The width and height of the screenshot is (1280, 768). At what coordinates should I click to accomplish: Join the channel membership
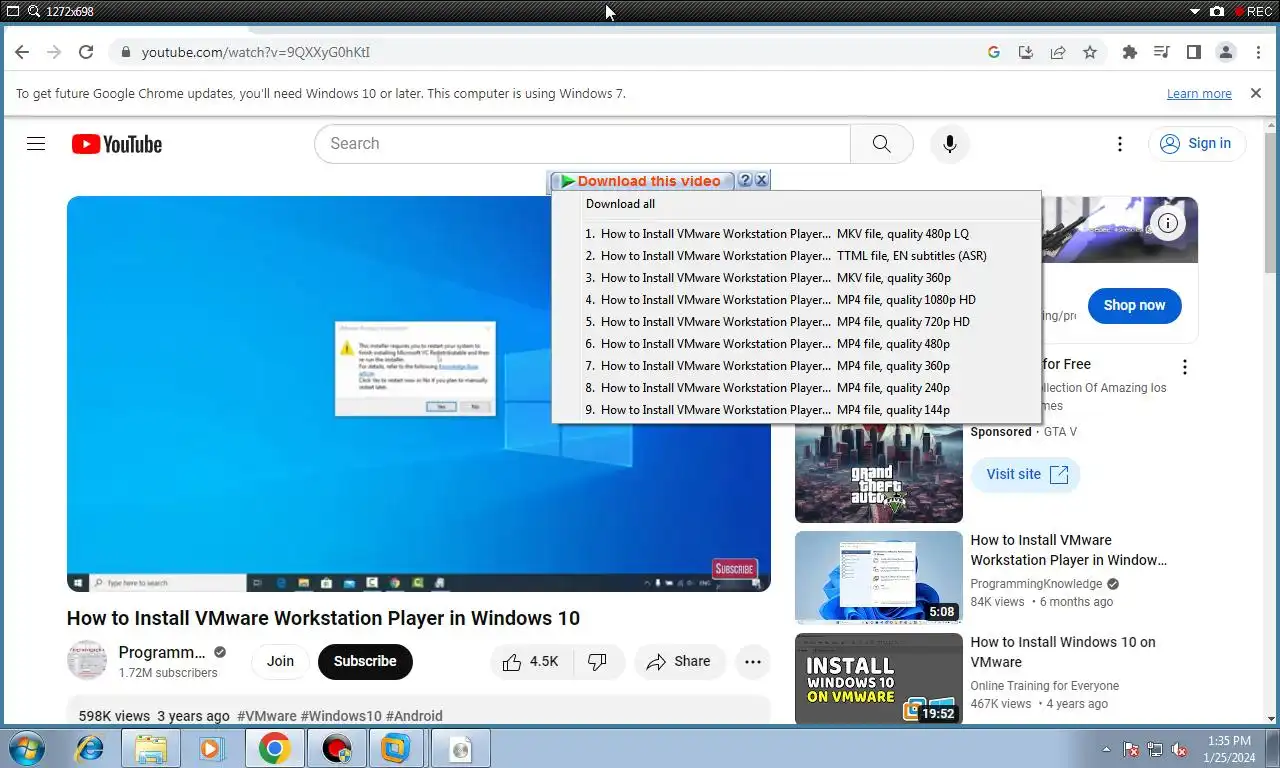(280, 661)
